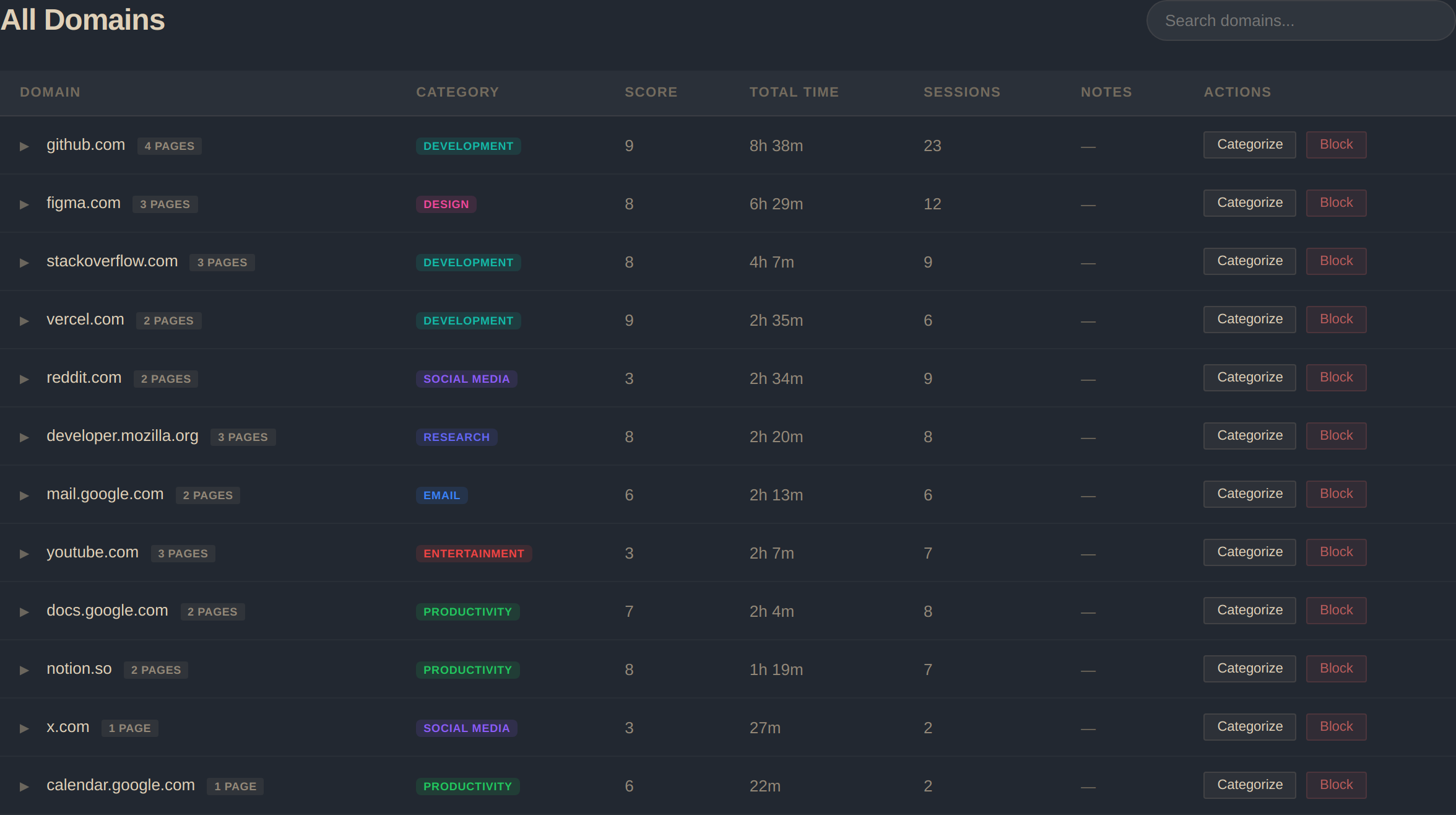Block developer.mozilla.org
This screenshot has width=1456, height=815.
[x=1336, y=435]
